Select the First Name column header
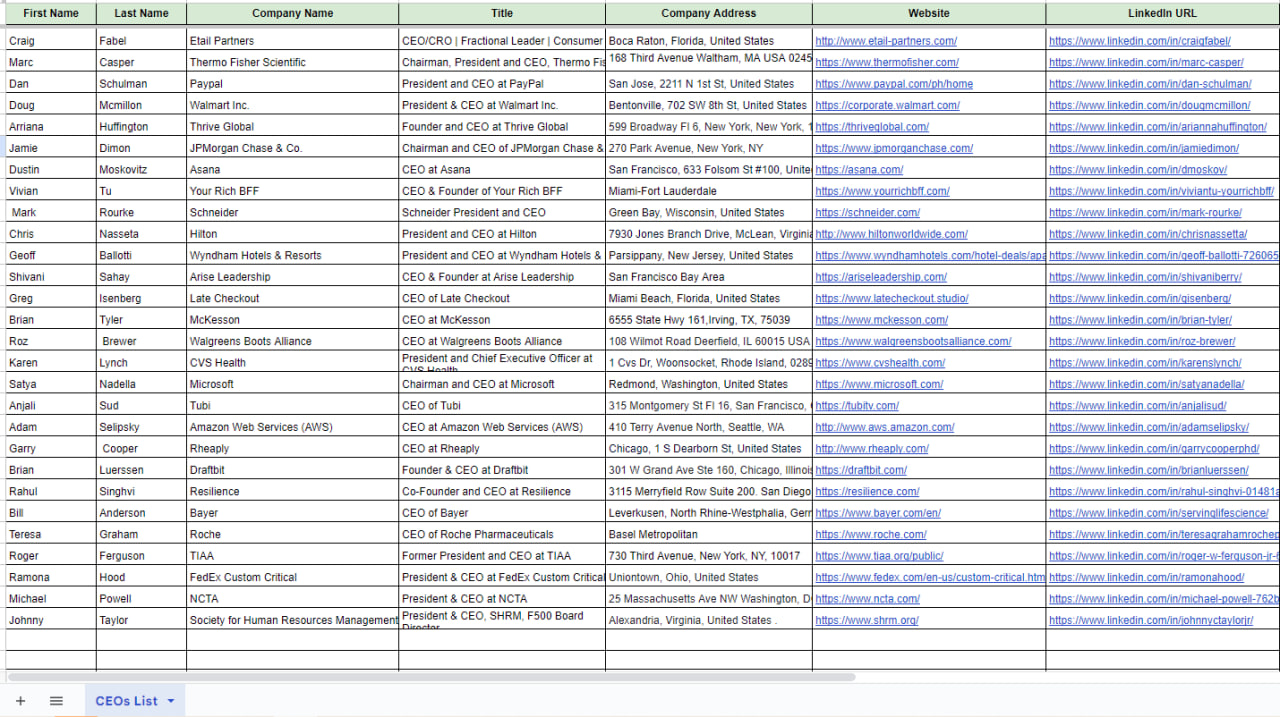Image resolution: width=1280 pixels, height=717 pixels. click(50, 14)
